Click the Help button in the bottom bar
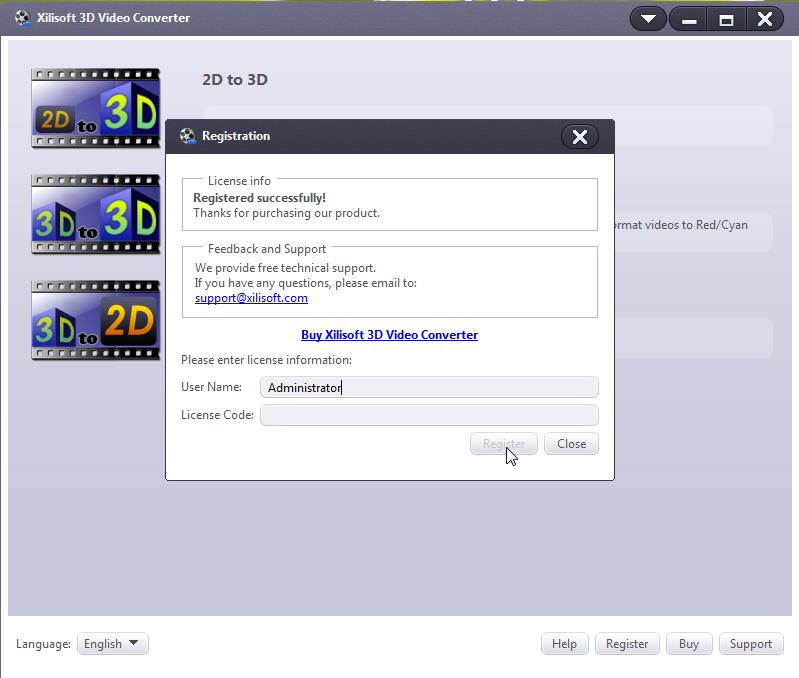The width and height of the screenshot is (799, 678). 565,644
